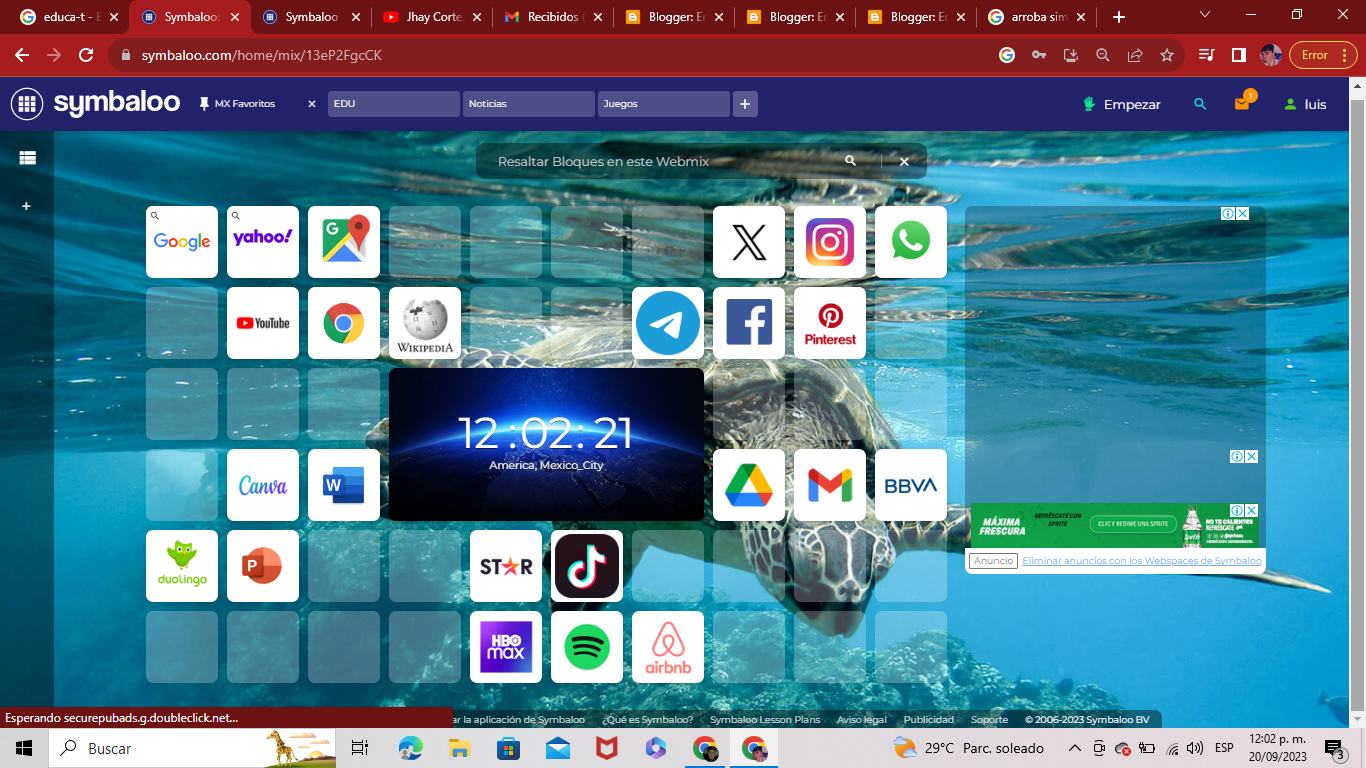Open the Star+ tile

[506, 566]
